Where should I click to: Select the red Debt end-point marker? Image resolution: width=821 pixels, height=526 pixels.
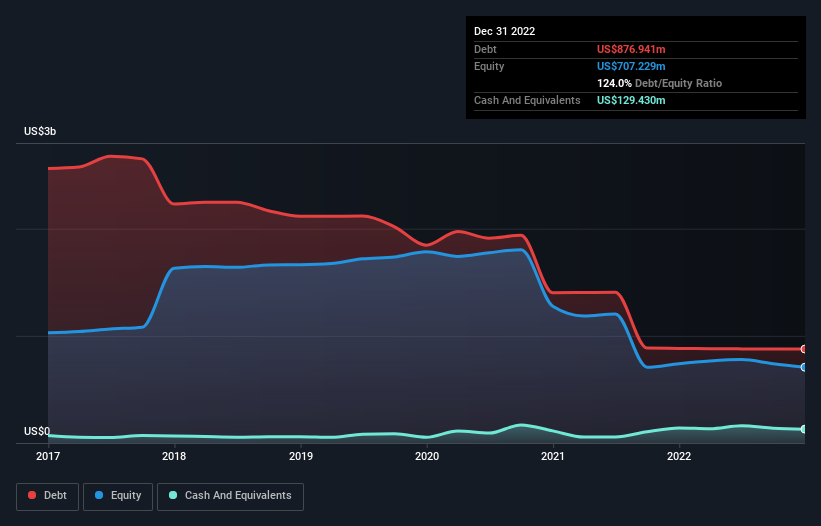804,349
